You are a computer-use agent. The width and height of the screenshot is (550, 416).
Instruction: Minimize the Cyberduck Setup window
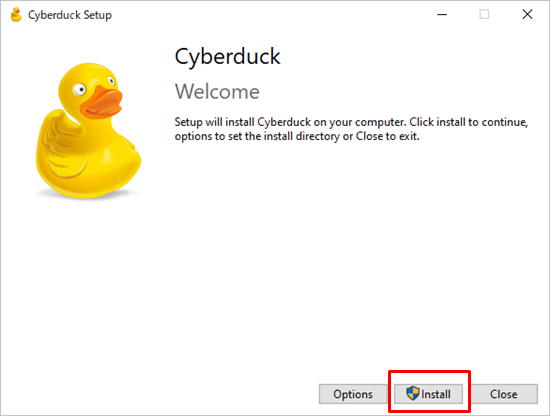tap(442, 15)
